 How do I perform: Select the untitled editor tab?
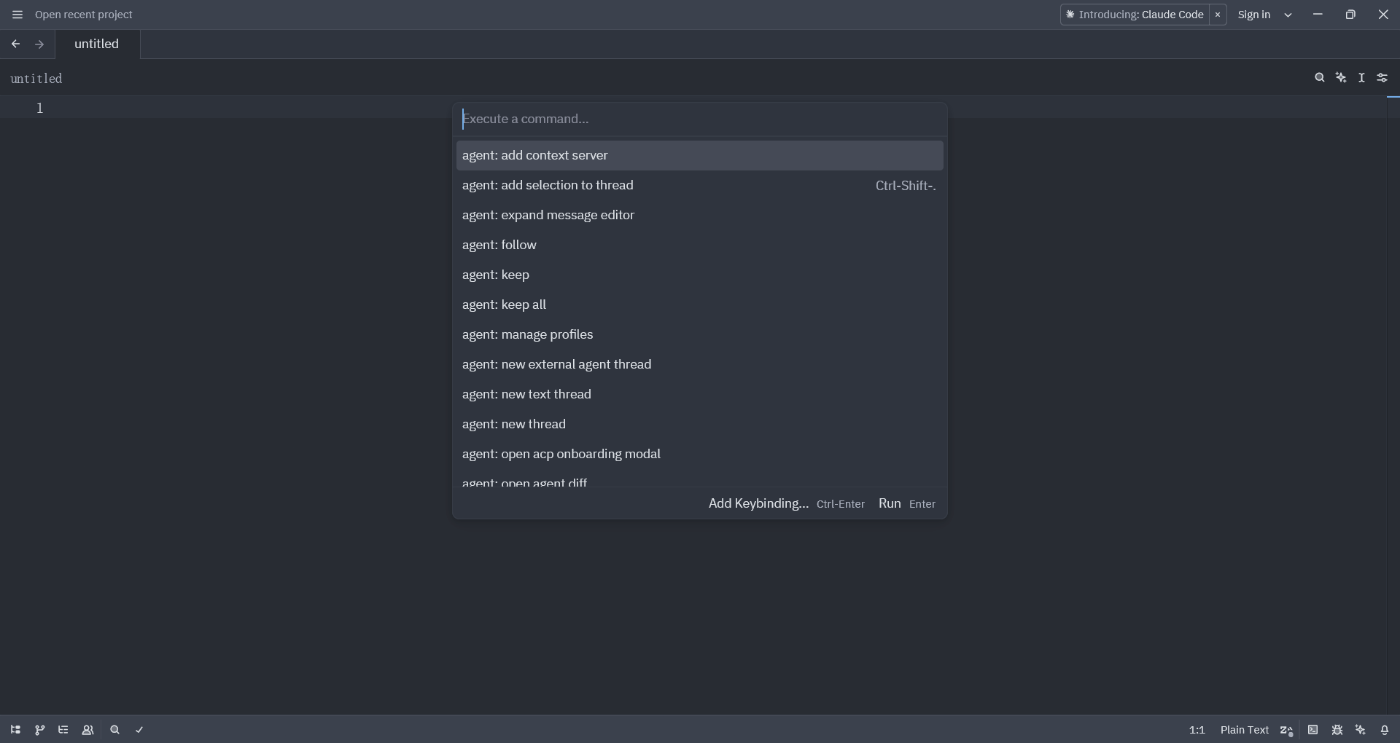(97, 44)
